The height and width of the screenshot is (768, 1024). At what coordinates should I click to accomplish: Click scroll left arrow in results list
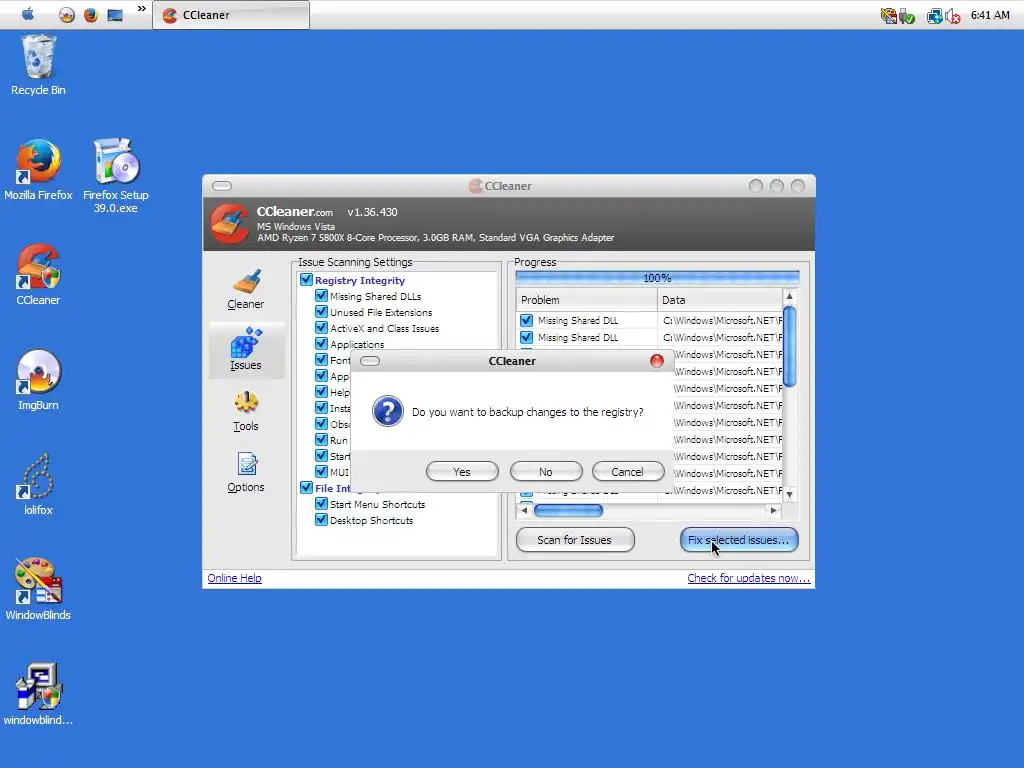click(524, 511)
